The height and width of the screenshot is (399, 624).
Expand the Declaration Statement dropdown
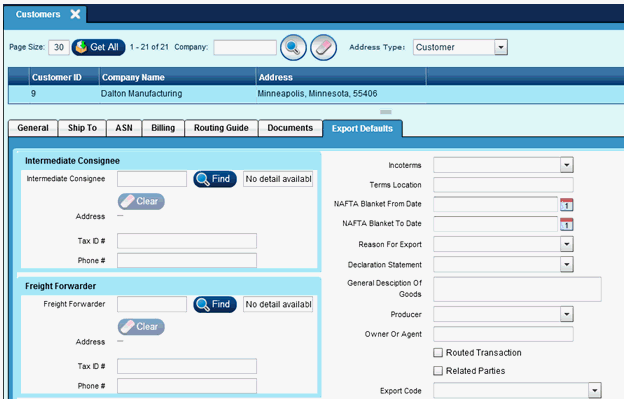point(567,264)
